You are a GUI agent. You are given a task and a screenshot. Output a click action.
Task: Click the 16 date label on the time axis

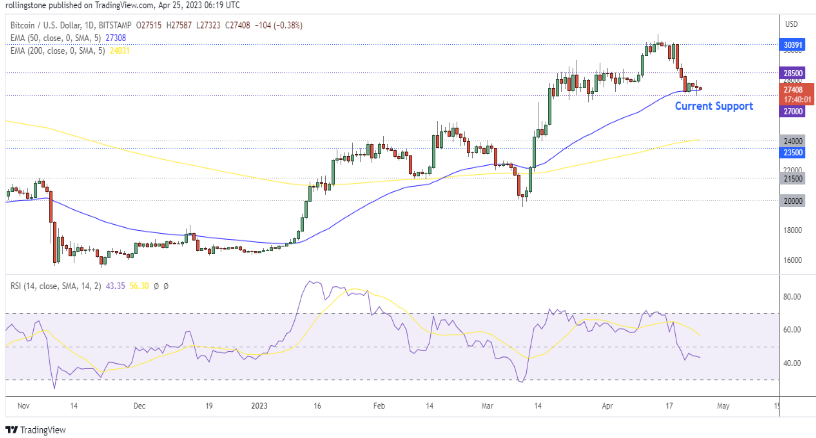[x=317, y=406]
